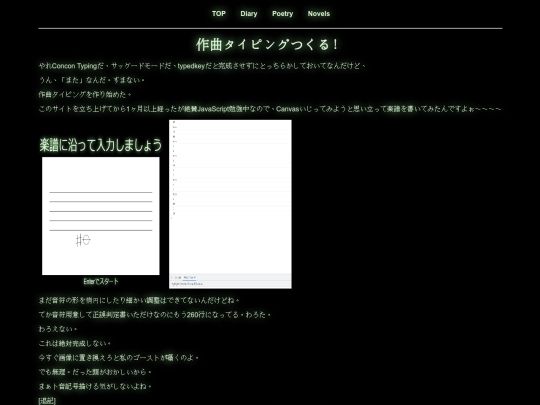Click the line starting まぁト音記号描ける気がしない
540x405 pixels.
(x=95, y=386)
